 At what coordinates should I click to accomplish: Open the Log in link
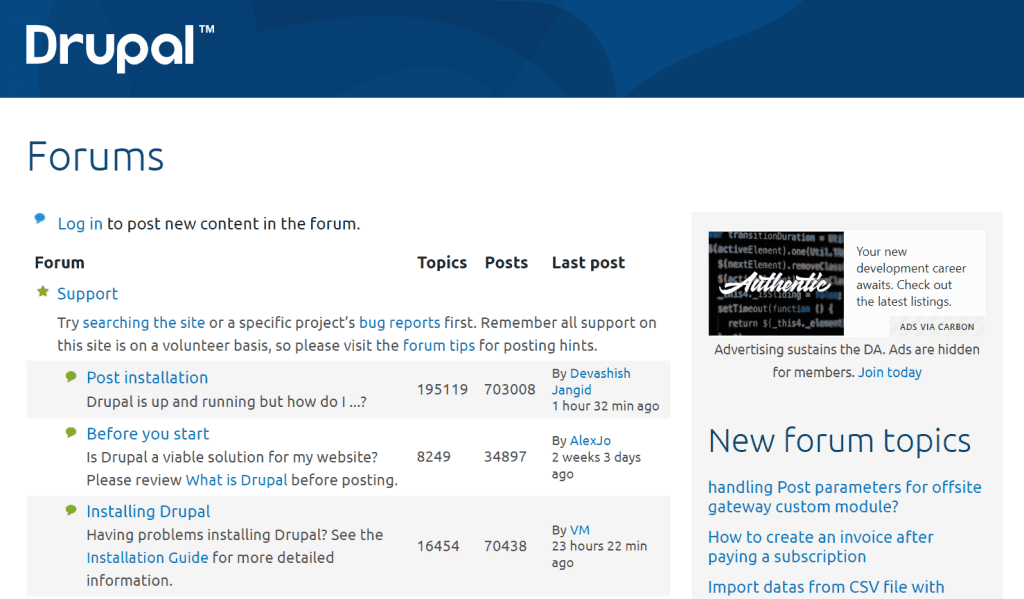coord(80,224)
